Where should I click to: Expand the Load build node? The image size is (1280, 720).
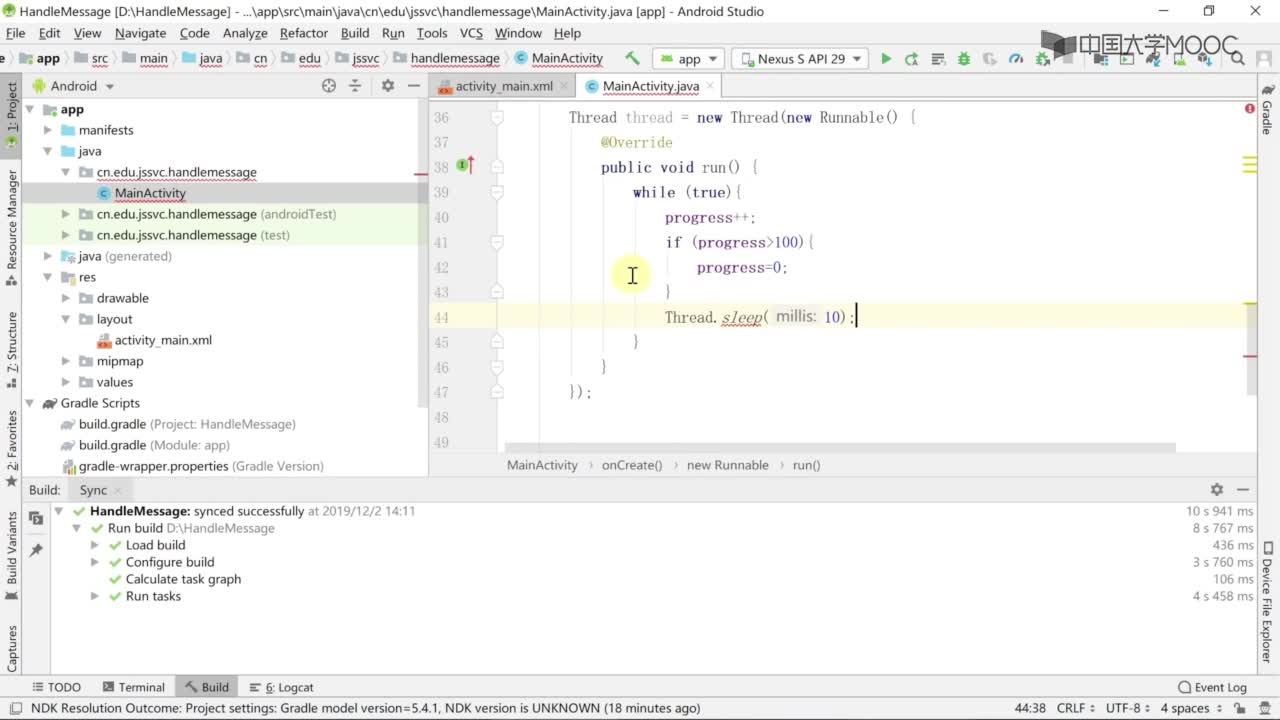coord(94,545)
